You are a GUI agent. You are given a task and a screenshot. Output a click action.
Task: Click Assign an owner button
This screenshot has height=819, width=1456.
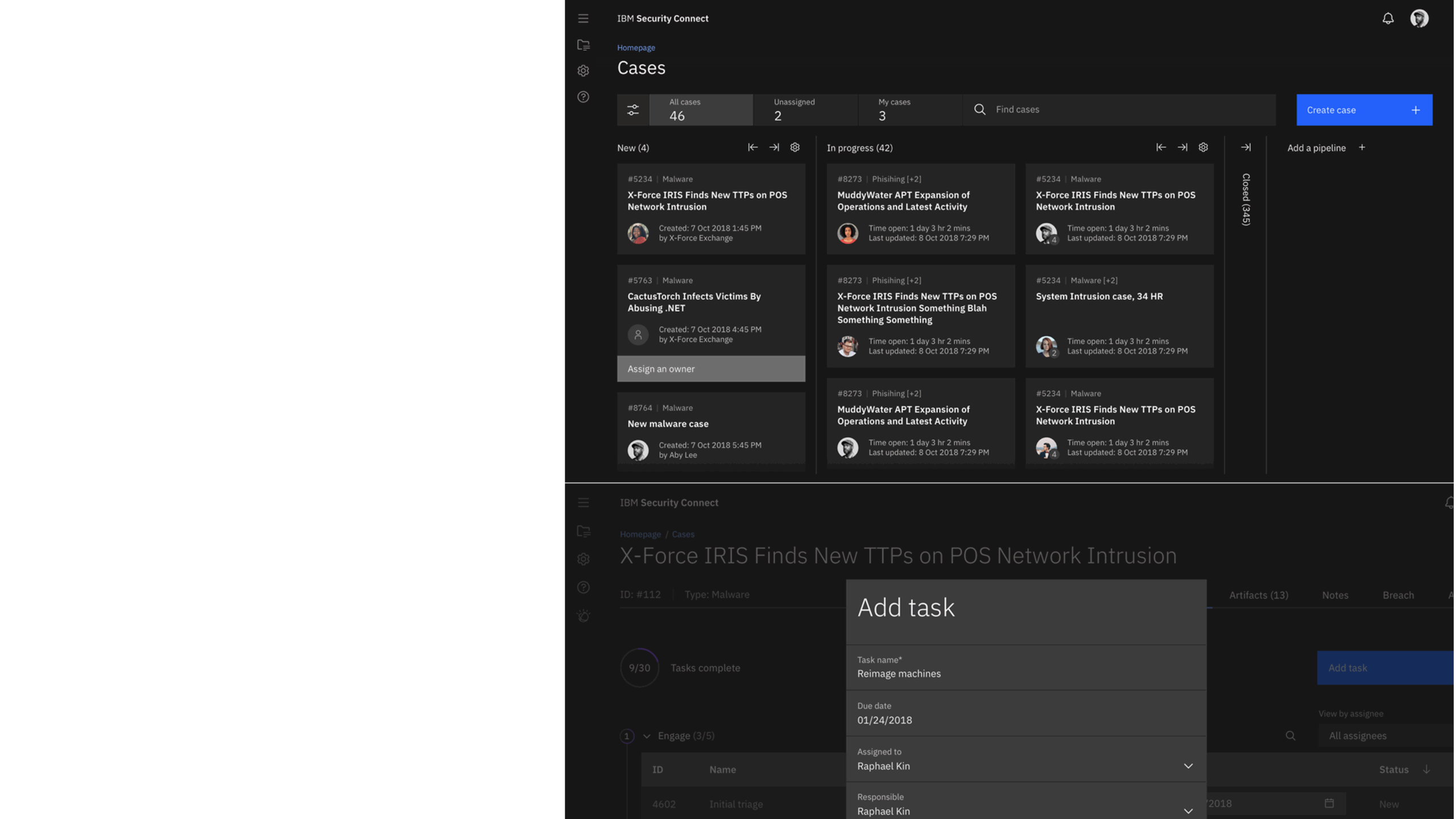click(711, 369)
